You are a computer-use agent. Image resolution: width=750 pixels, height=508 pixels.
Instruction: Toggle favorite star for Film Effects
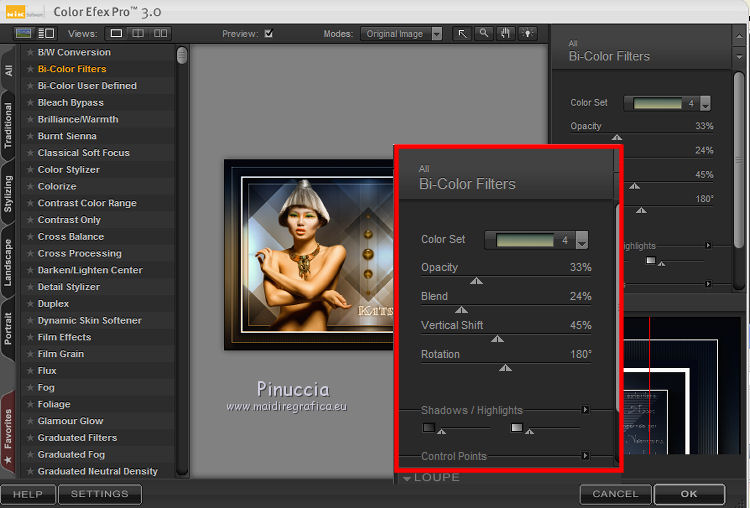[x=30, y=337]
